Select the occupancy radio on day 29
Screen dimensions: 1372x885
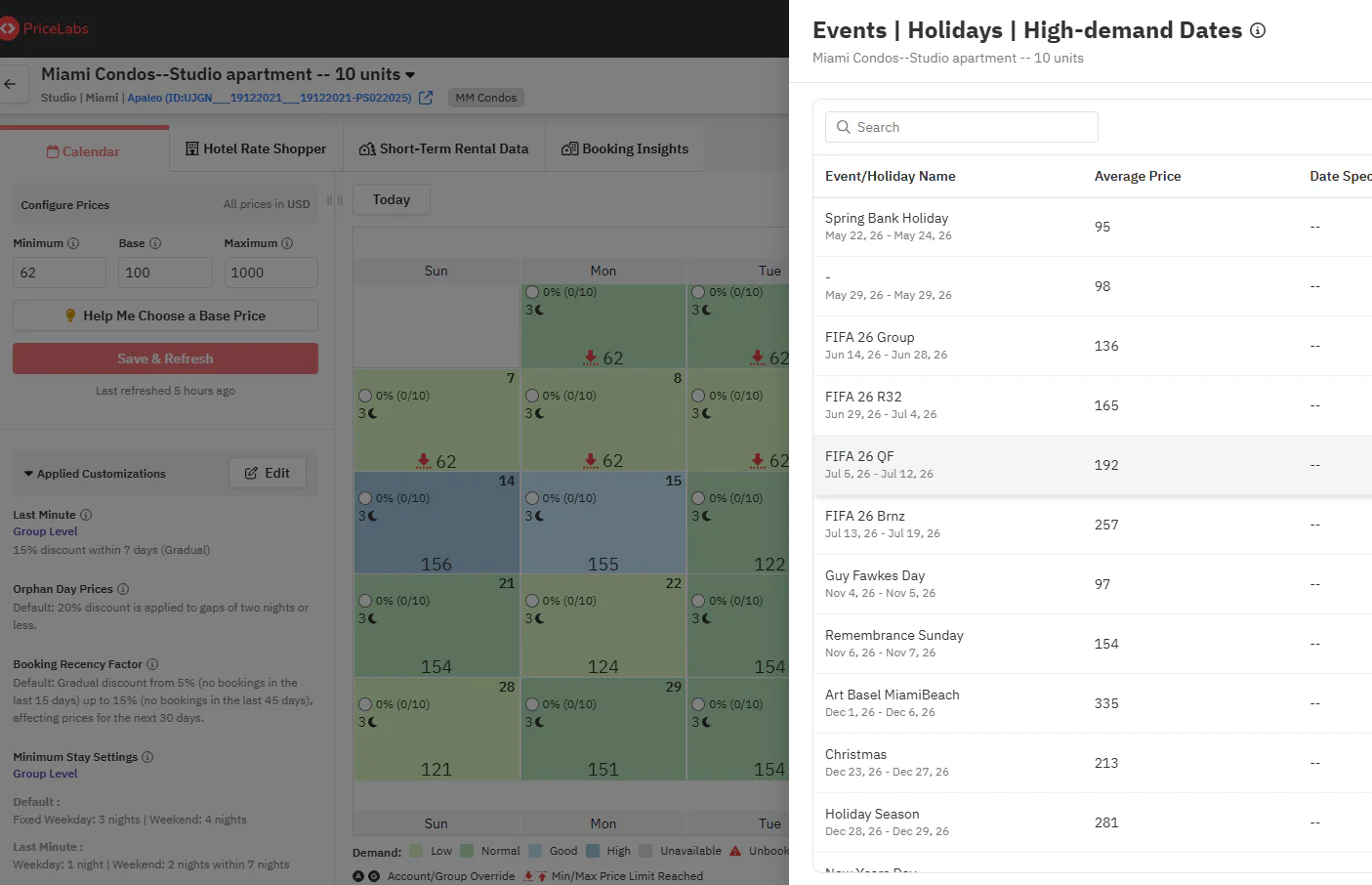tap(532, 704)
